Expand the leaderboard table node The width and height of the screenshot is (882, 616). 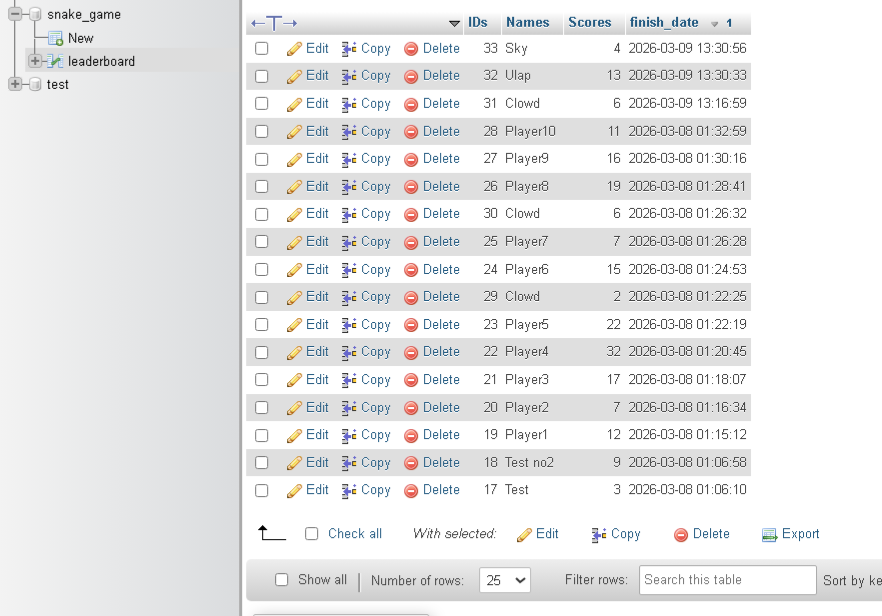35,61
